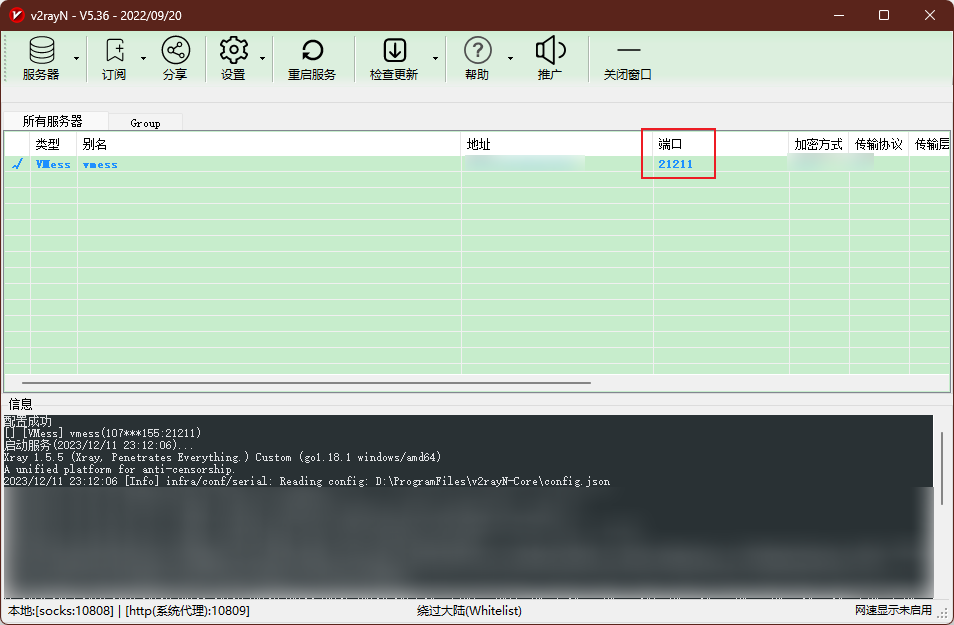
Task: Expand the 设置 dropdown arrow
Action: coord(263,58)
